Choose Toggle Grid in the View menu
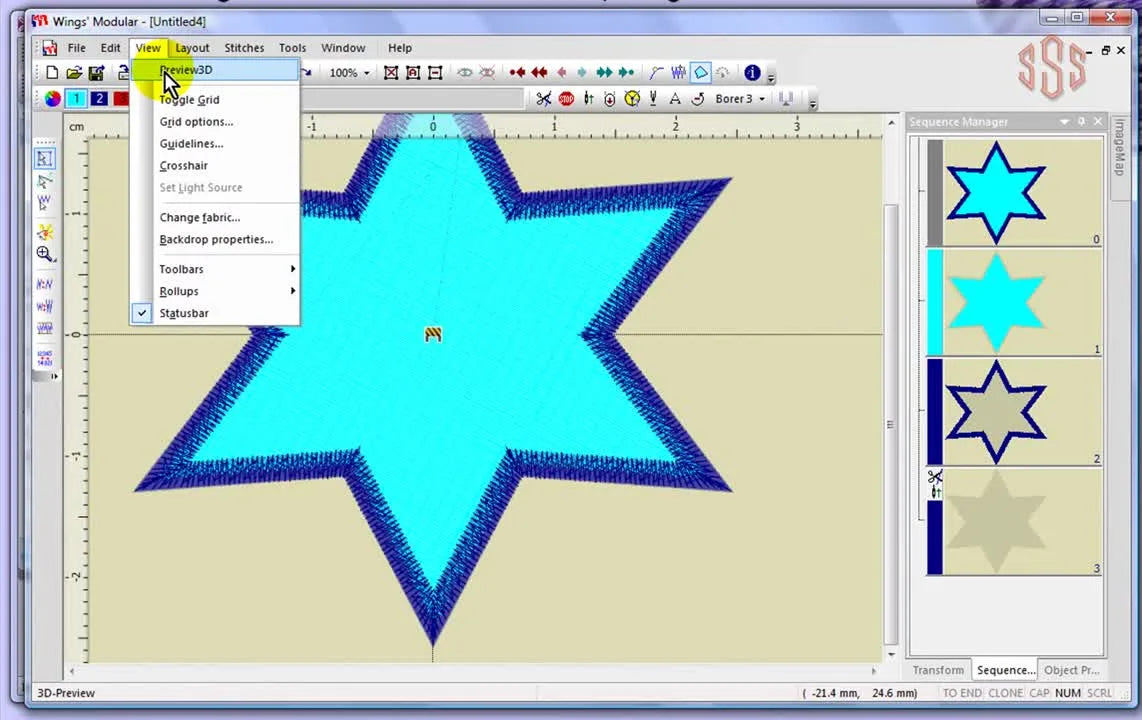Image resolution: width=1142 pixels, height=720 pixels. [216, 100]
